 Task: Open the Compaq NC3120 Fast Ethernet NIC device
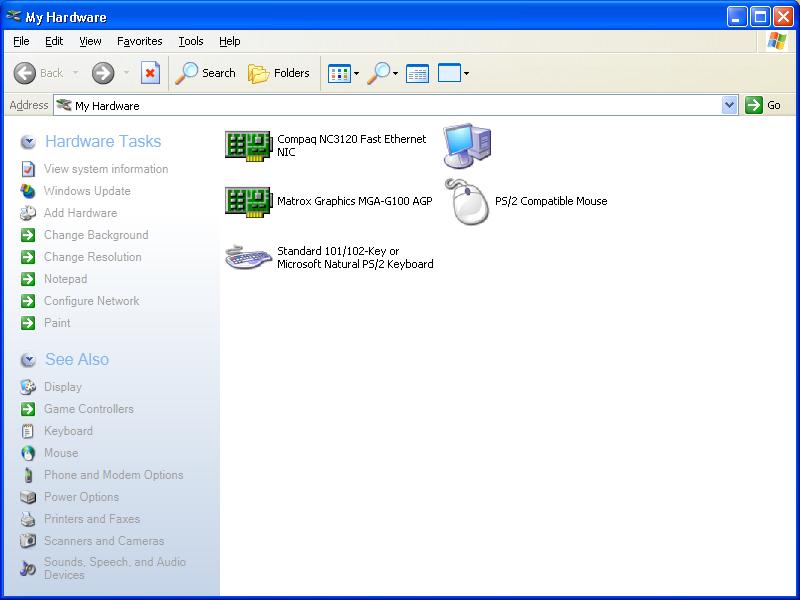(248, 146)
